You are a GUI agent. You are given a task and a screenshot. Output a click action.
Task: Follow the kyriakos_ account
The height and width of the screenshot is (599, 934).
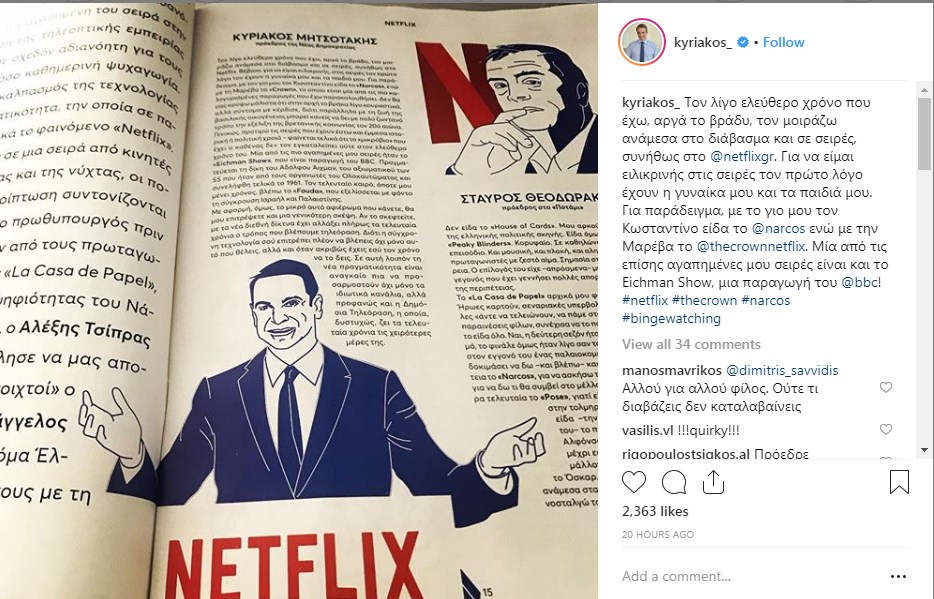coord(783,42)
